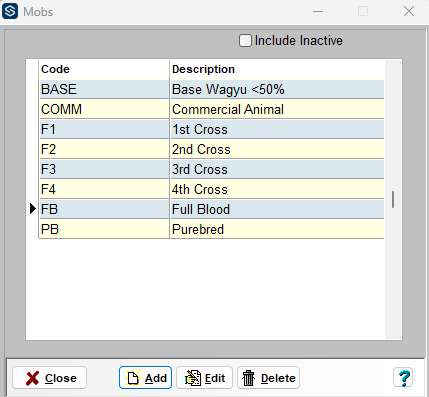429x397 pixels.
Task: Click the vertical scrollbar thumb in the list
Action: click(393, 199)
